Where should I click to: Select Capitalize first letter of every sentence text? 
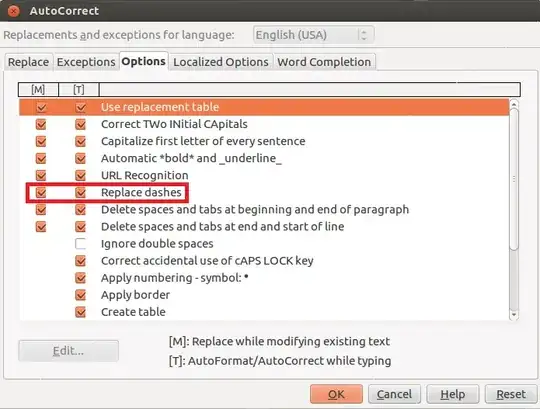click(203, 141)
